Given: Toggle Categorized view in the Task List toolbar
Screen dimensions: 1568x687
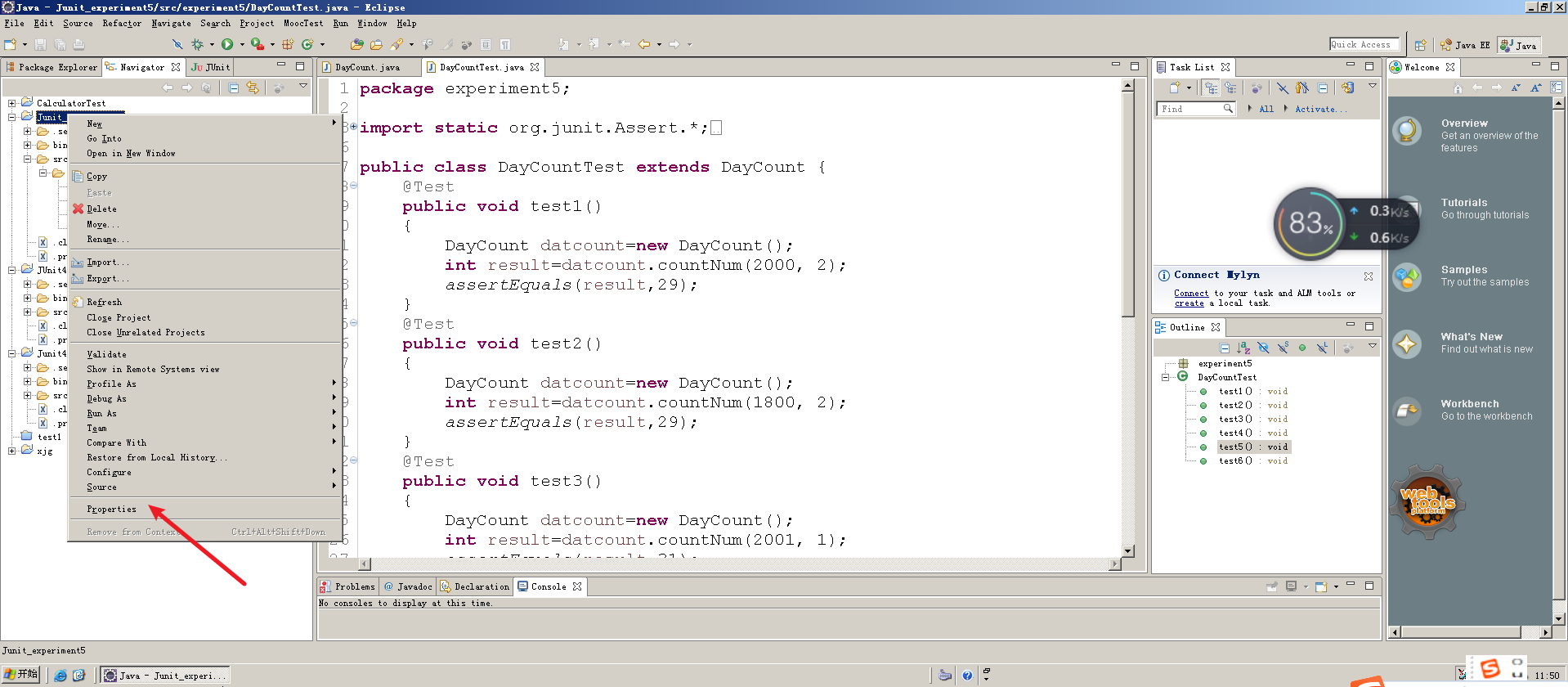Looking at the screenshot, I should pyautogui.click(x=1211, y=88).
